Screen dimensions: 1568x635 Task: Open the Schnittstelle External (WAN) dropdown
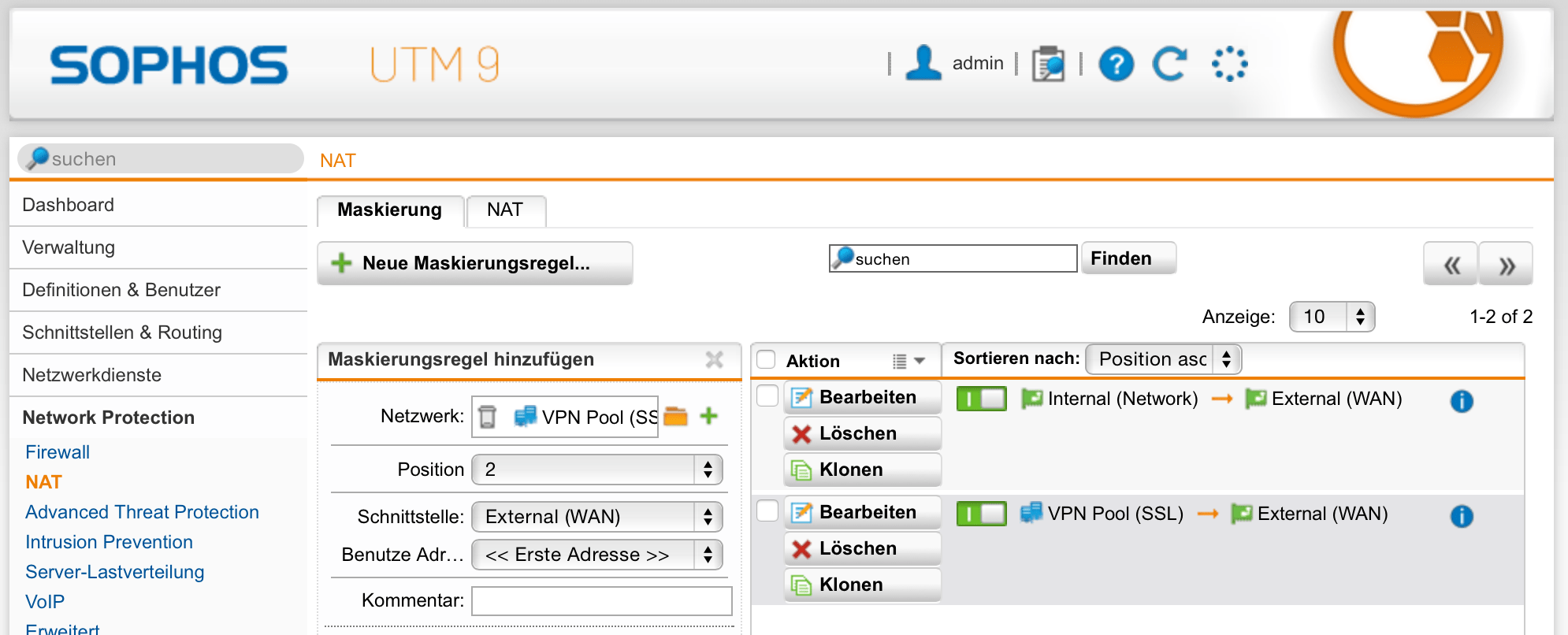(596, 517)
